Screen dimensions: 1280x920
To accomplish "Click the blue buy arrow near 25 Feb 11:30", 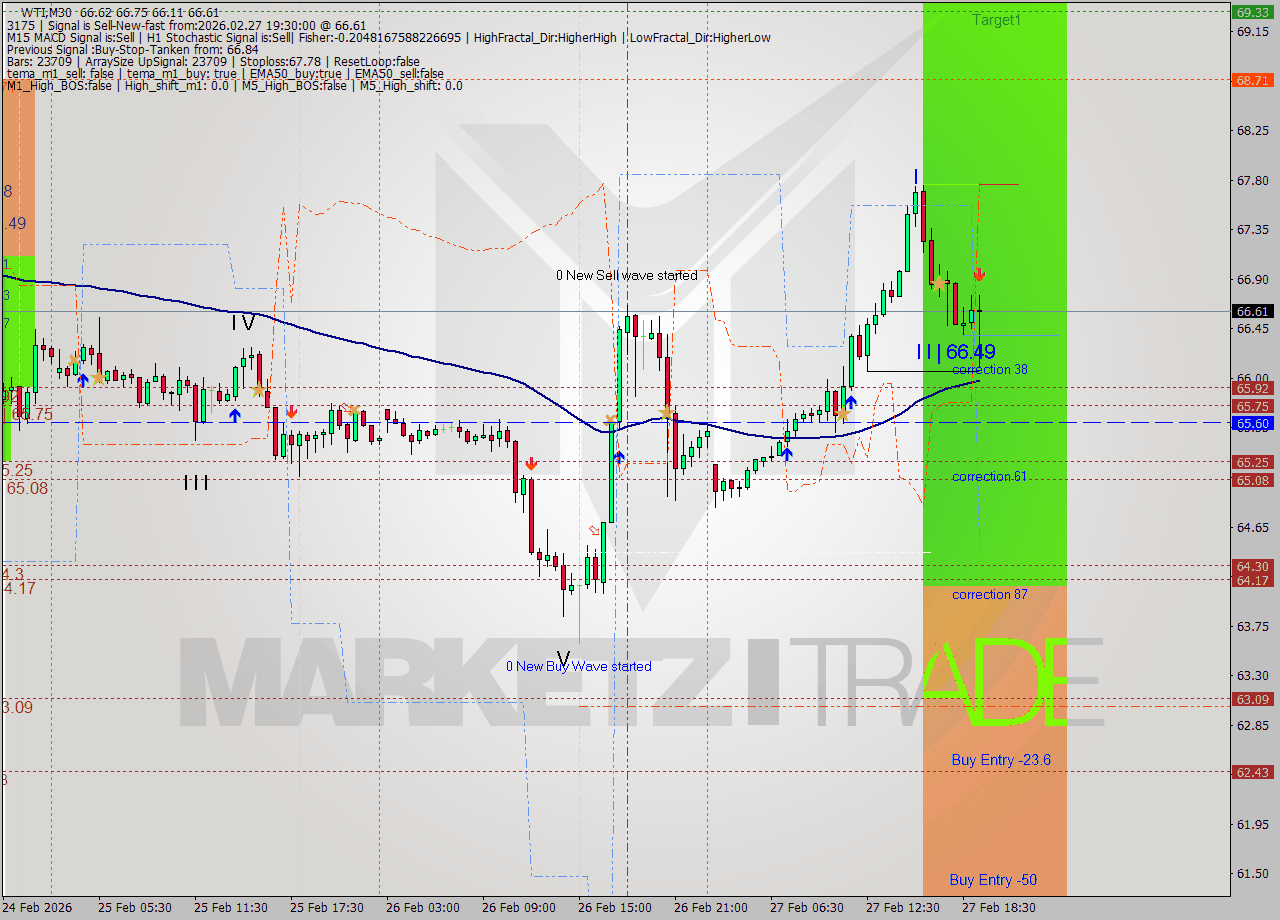I will tap(233, 414).
